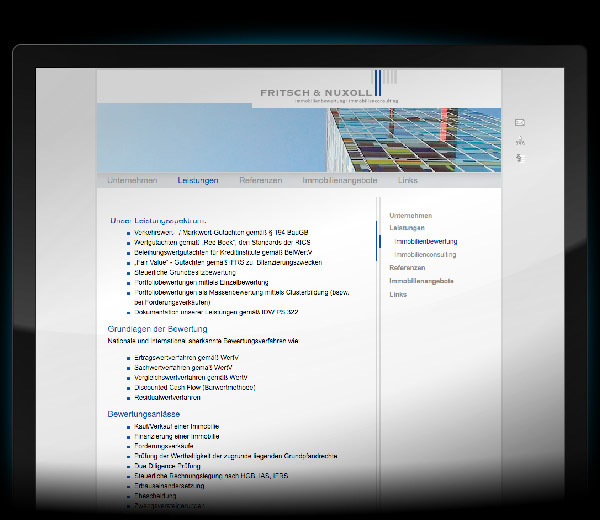The width and height of the screenshot is (600, 520).
Task: Click the 'Discounted Cash Flow' list item
Action: pos(194,387)
